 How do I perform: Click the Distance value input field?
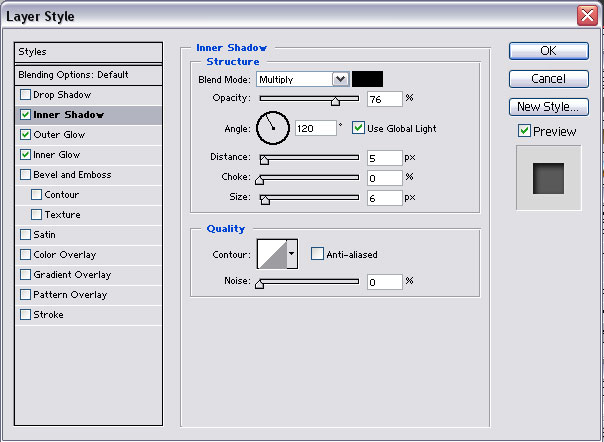coord(384,157)
